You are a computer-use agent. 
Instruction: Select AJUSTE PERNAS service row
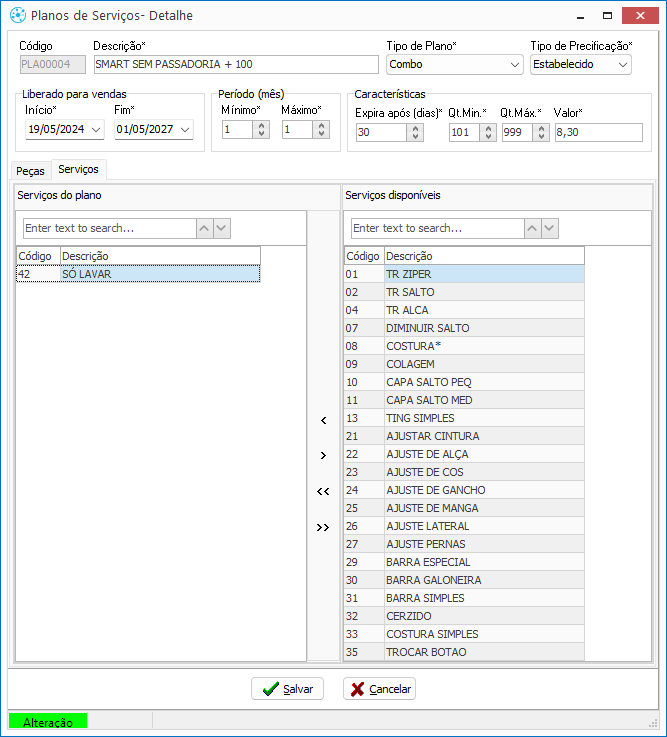pyautogui.click(x=464, y=544)
